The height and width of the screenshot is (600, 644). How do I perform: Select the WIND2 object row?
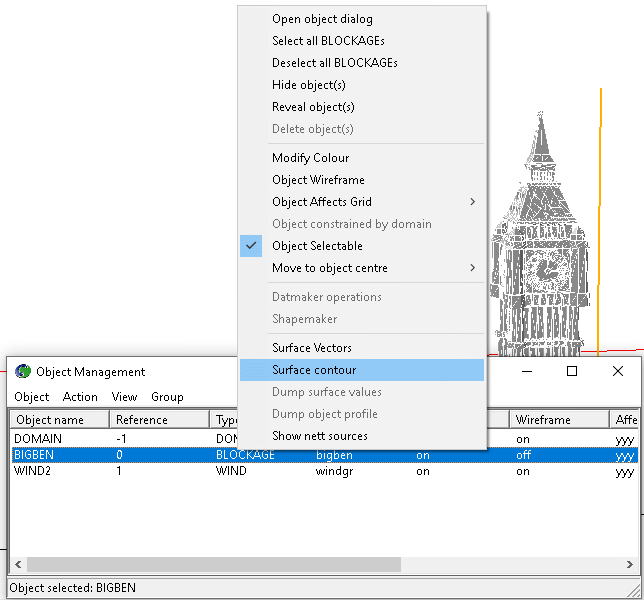click(35, 471)
